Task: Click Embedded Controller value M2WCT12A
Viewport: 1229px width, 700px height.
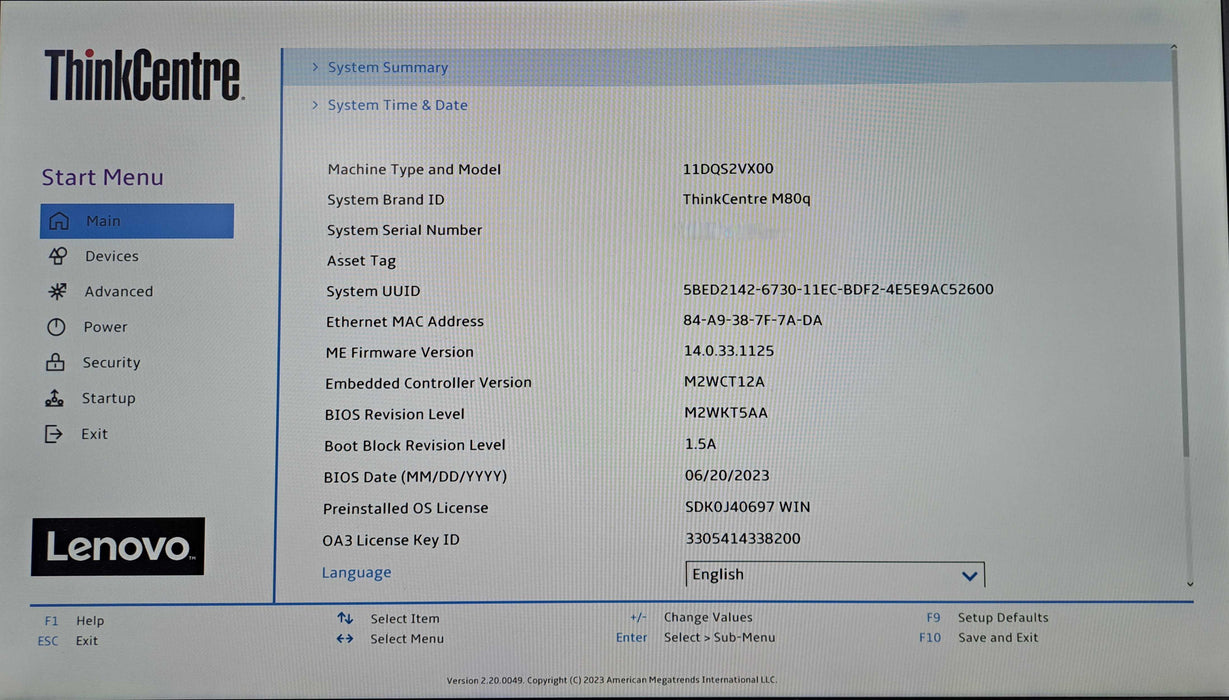Action: click(x=724, y=381)
